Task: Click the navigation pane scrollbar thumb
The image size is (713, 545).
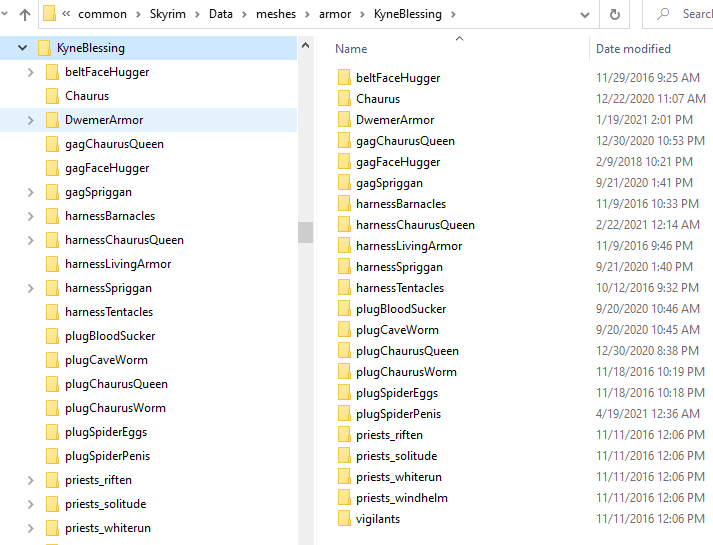Action: 306,232
